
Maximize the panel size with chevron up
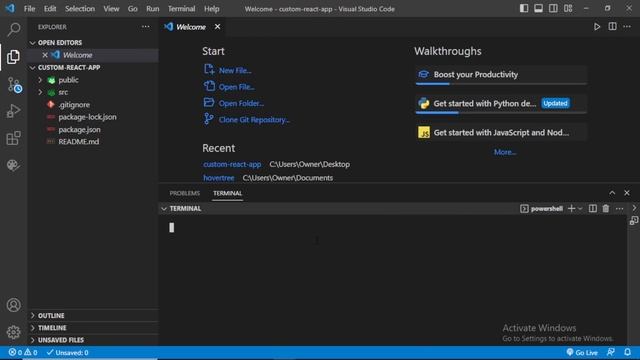coord(612,193)
